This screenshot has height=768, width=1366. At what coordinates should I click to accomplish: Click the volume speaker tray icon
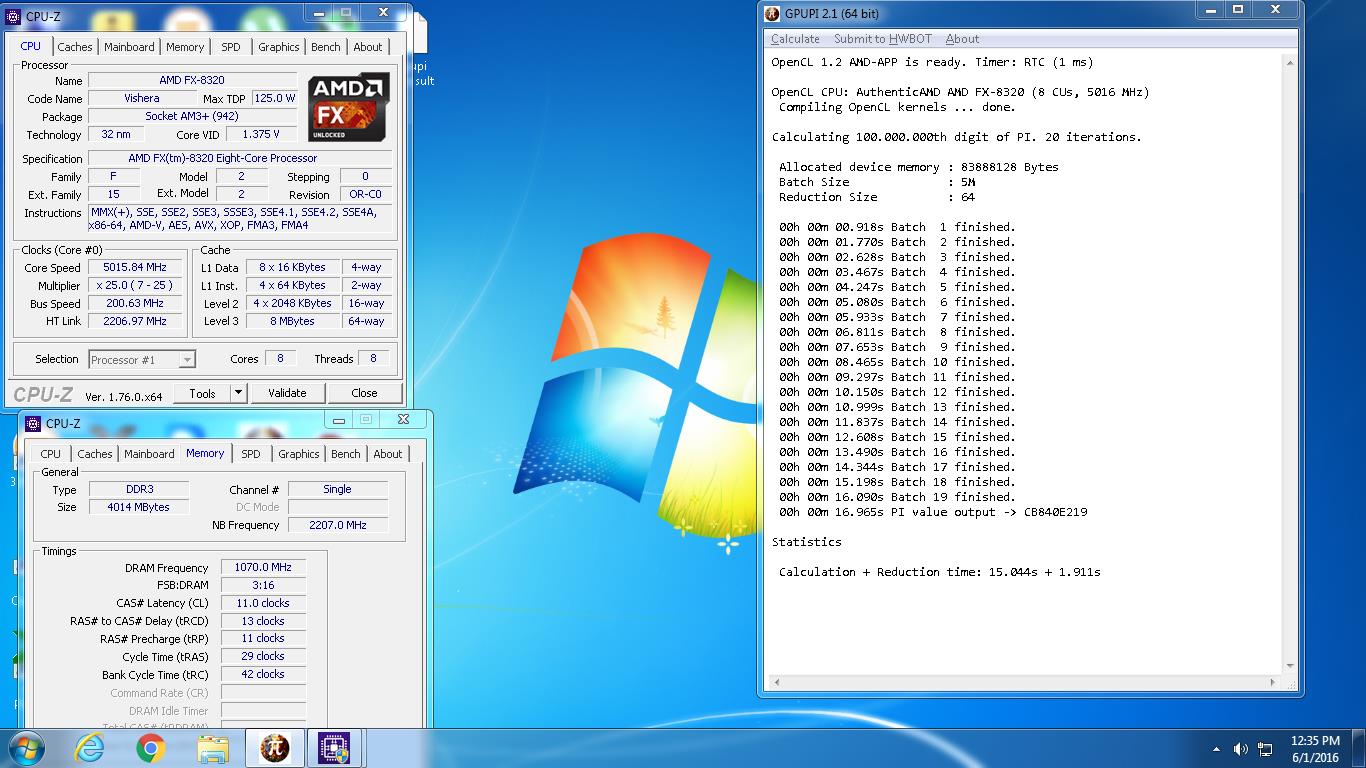click(1241, 749)
